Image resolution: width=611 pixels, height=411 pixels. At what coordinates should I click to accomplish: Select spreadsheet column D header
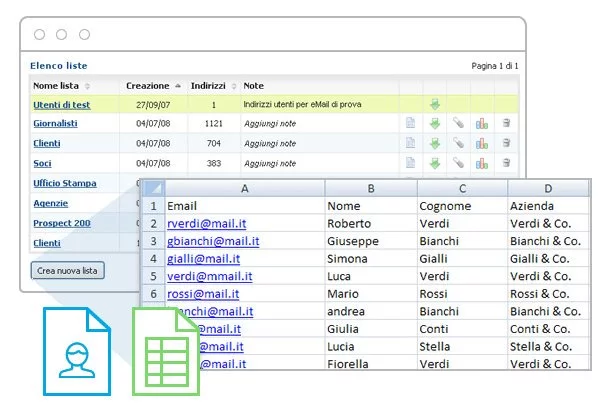(x=549, y=187)
